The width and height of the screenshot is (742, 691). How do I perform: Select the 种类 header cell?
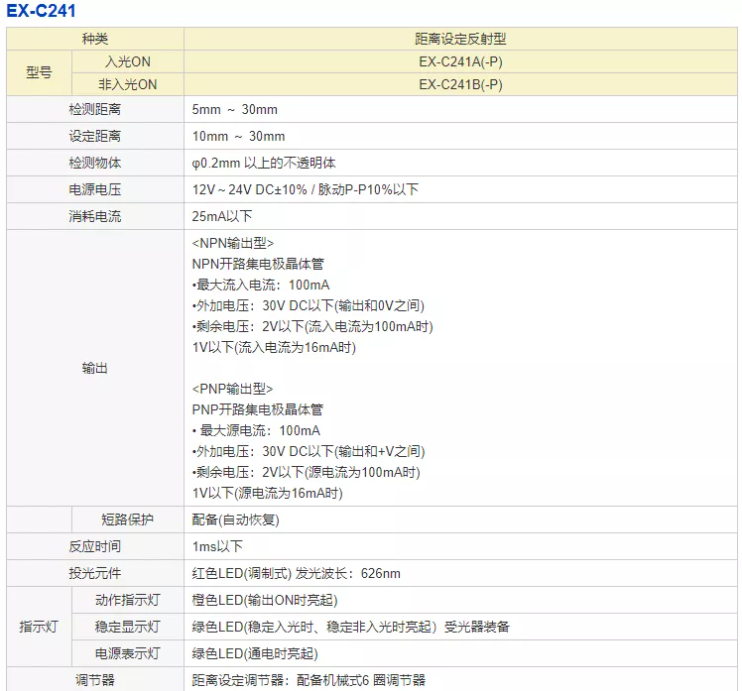95,39
